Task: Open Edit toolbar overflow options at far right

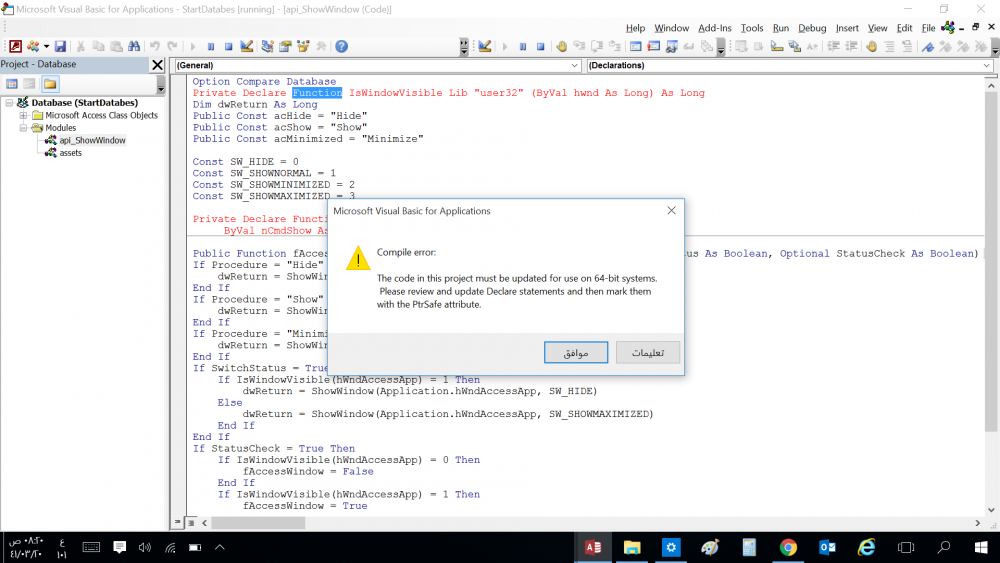Action: pyautogui.click(x=995, y=47)
